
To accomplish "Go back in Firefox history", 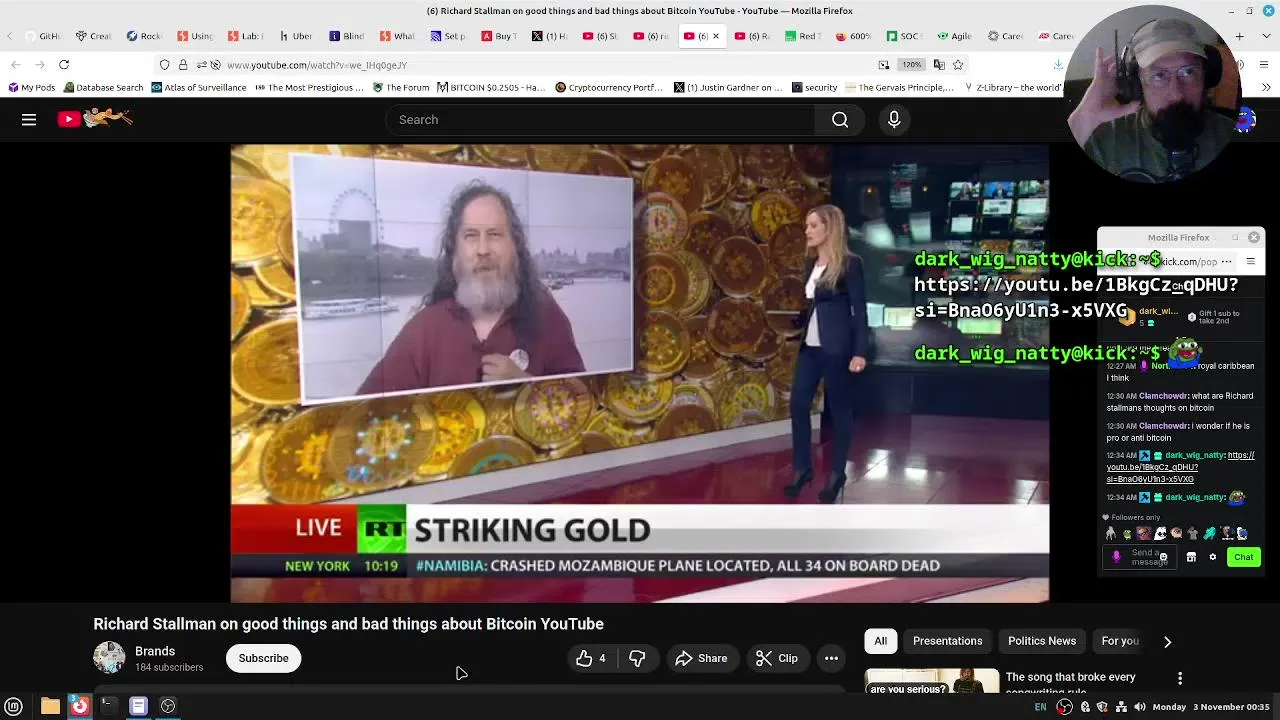I will (x=16, y=65).
